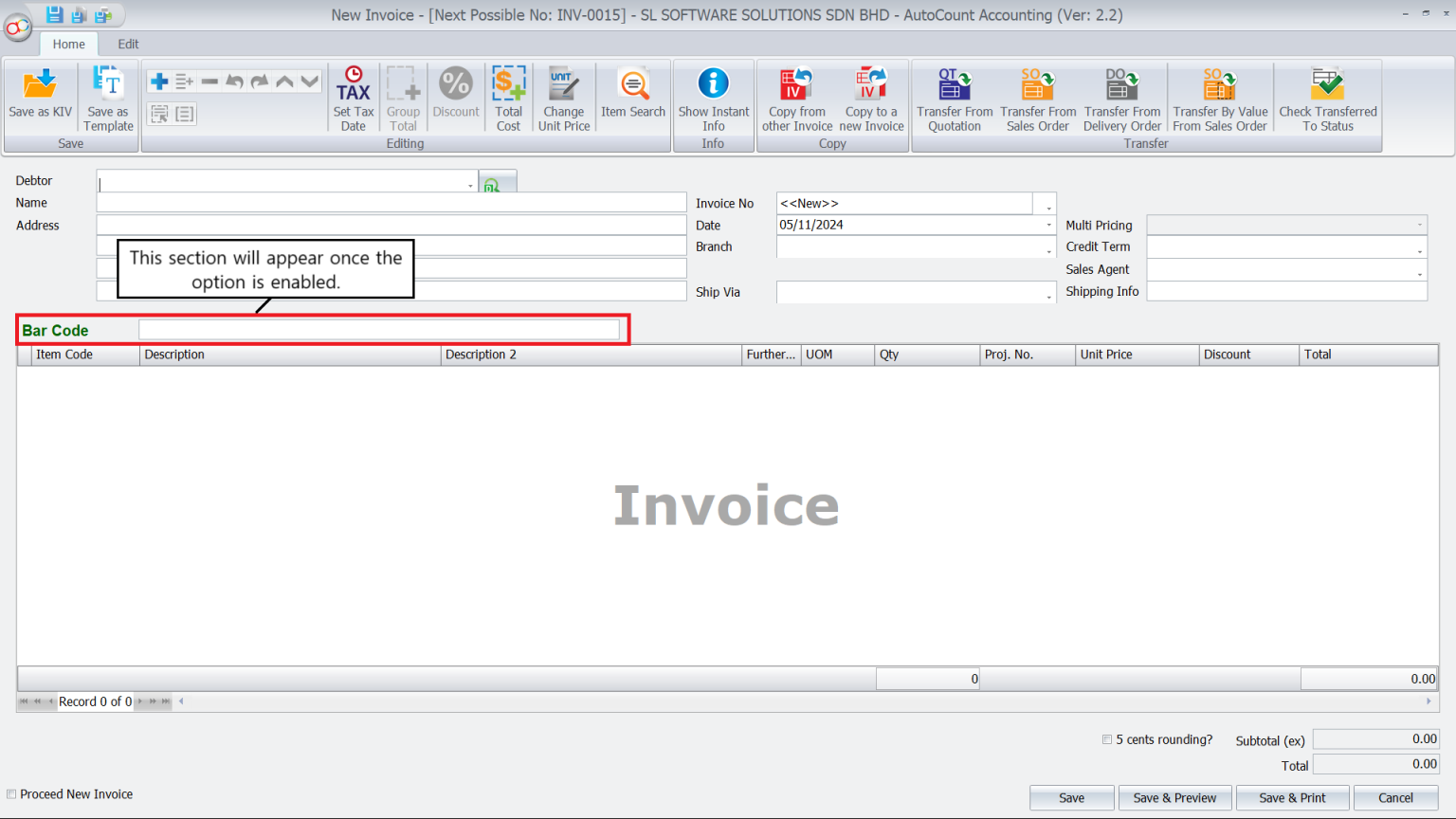The height and width of the screenshot is (819, 1456).
Task: Open the Set Tax Date tool
Action: coord(353,95)
